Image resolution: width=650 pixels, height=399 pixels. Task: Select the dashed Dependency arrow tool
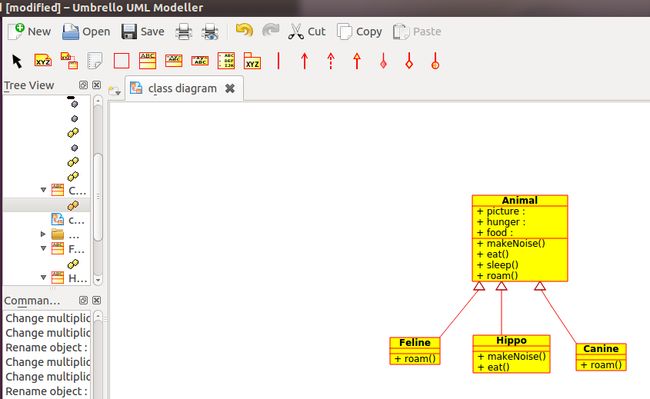point(330,61)
